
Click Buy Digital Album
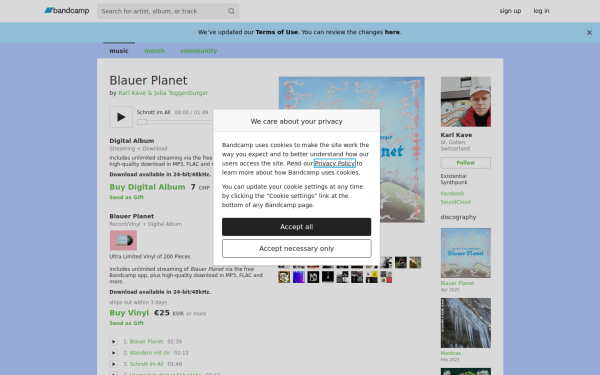click(x=147, y=187)
